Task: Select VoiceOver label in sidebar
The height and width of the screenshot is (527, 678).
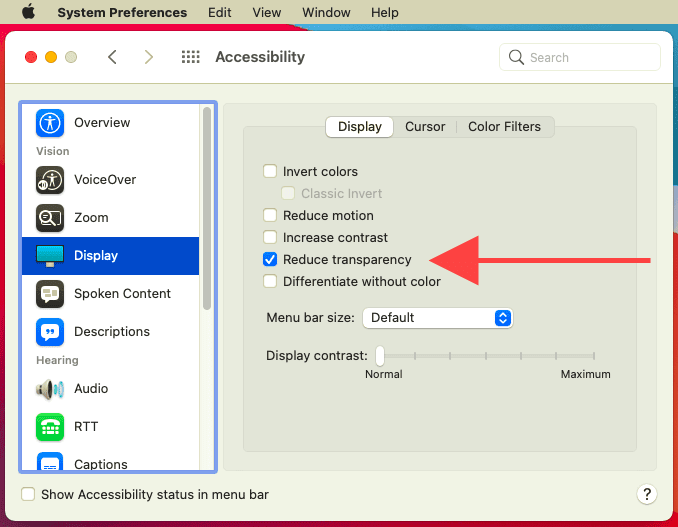Action: tap(105, 179)
